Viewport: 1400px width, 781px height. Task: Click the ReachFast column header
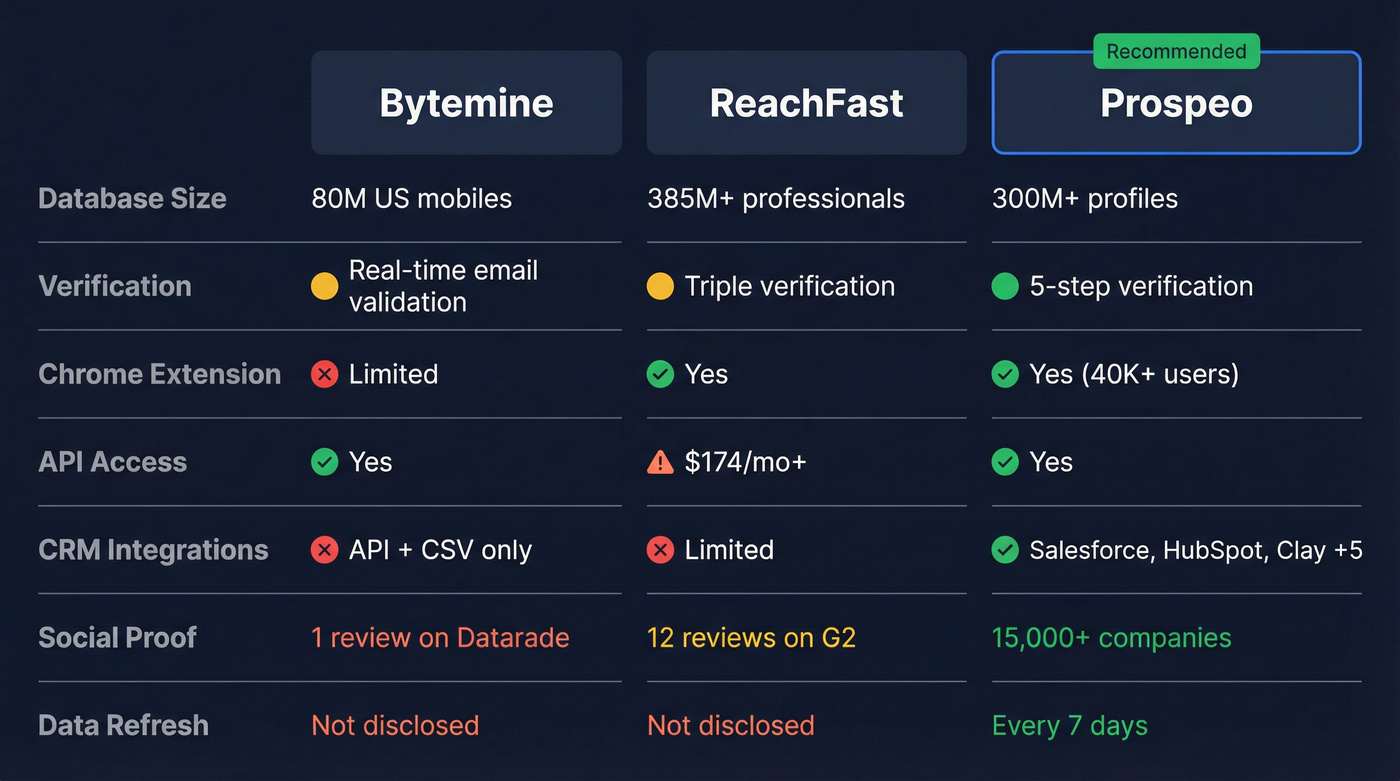(x=806, y=103)
